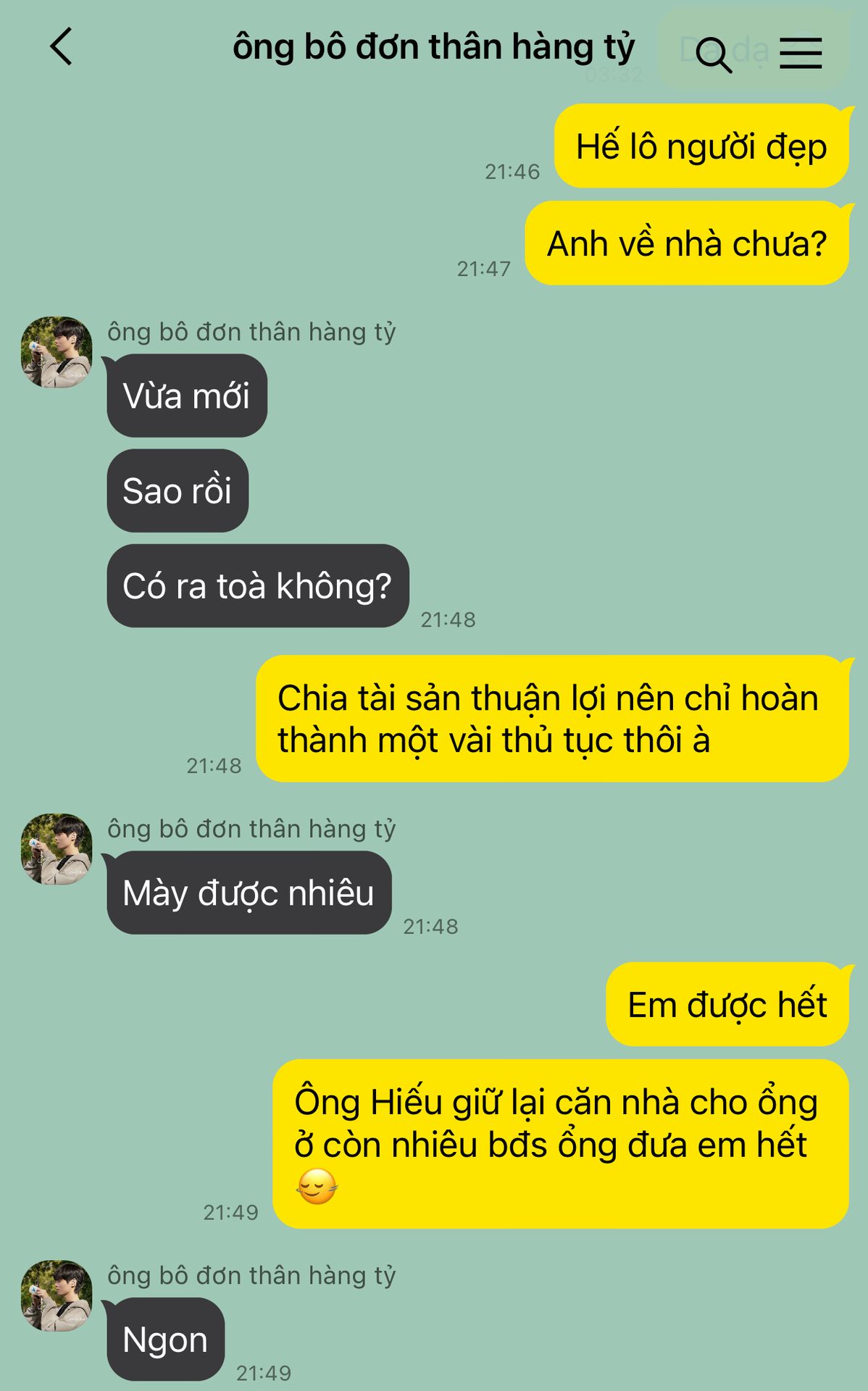The image size is (868, 1391).
Task: Tap the avatar beside "Mày được nhiêu"
Action: pyautogui.click(x=57, y=848)
